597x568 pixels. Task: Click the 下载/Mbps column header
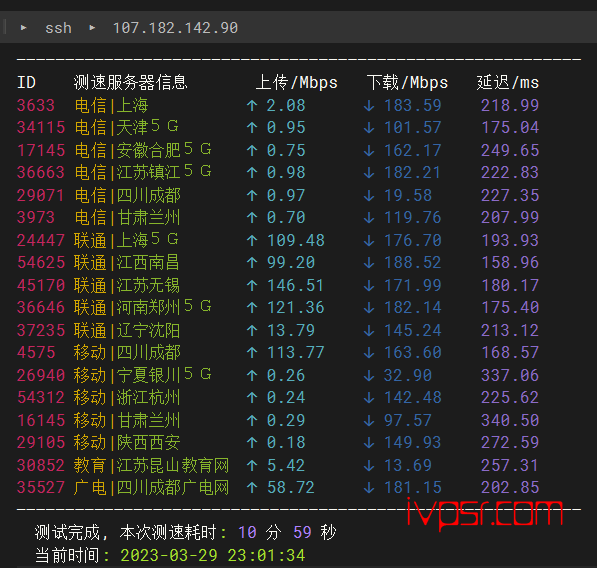coord(407,83)
